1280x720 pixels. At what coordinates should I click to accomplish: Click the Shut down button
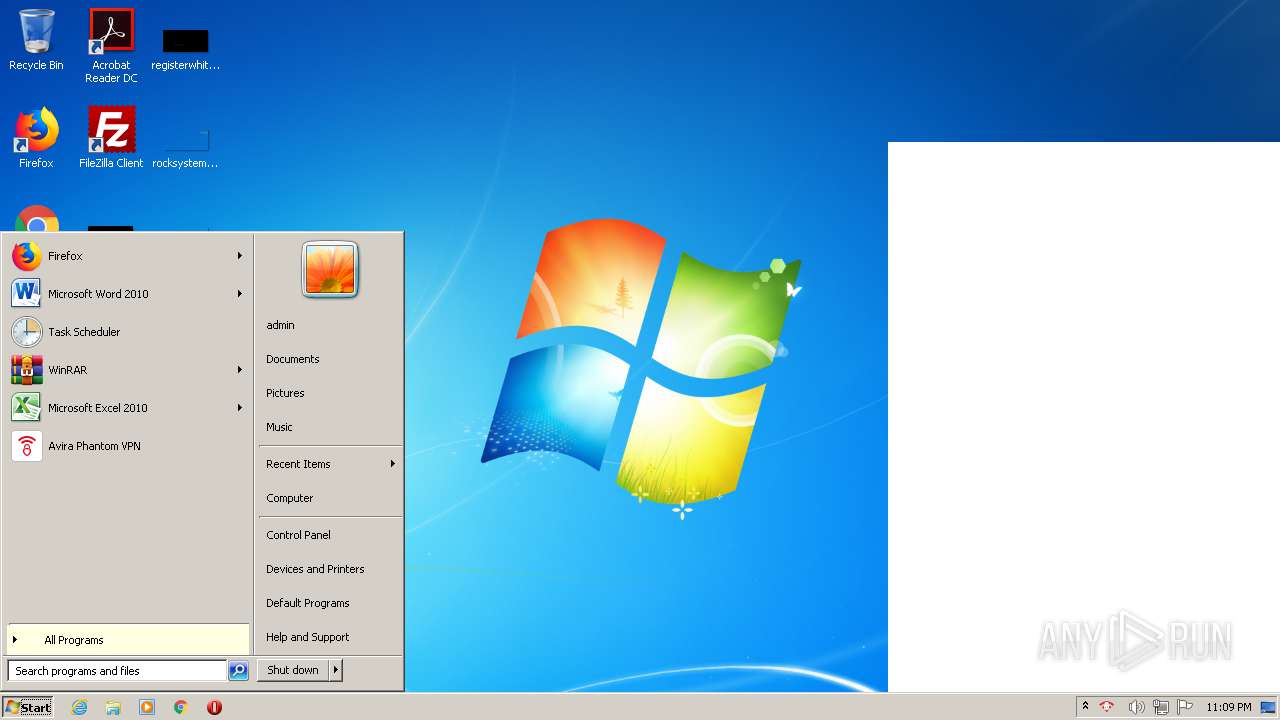(x=293, y=670)
